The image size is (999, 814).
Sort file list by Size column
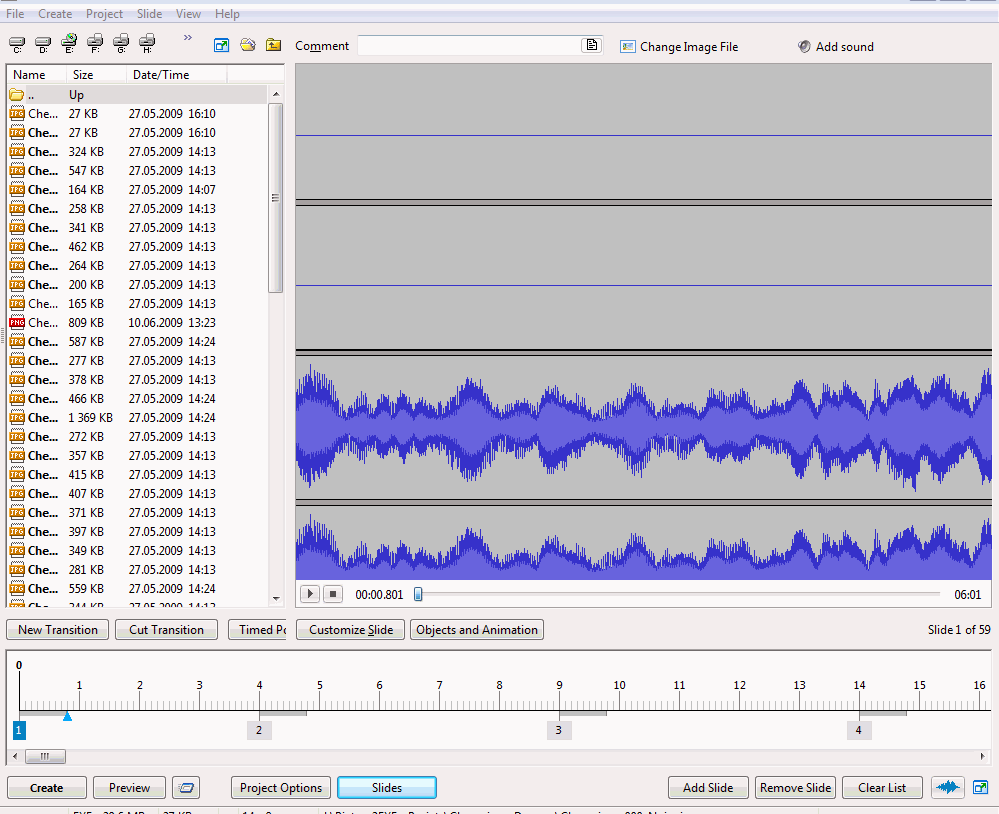tap(82, 75)
